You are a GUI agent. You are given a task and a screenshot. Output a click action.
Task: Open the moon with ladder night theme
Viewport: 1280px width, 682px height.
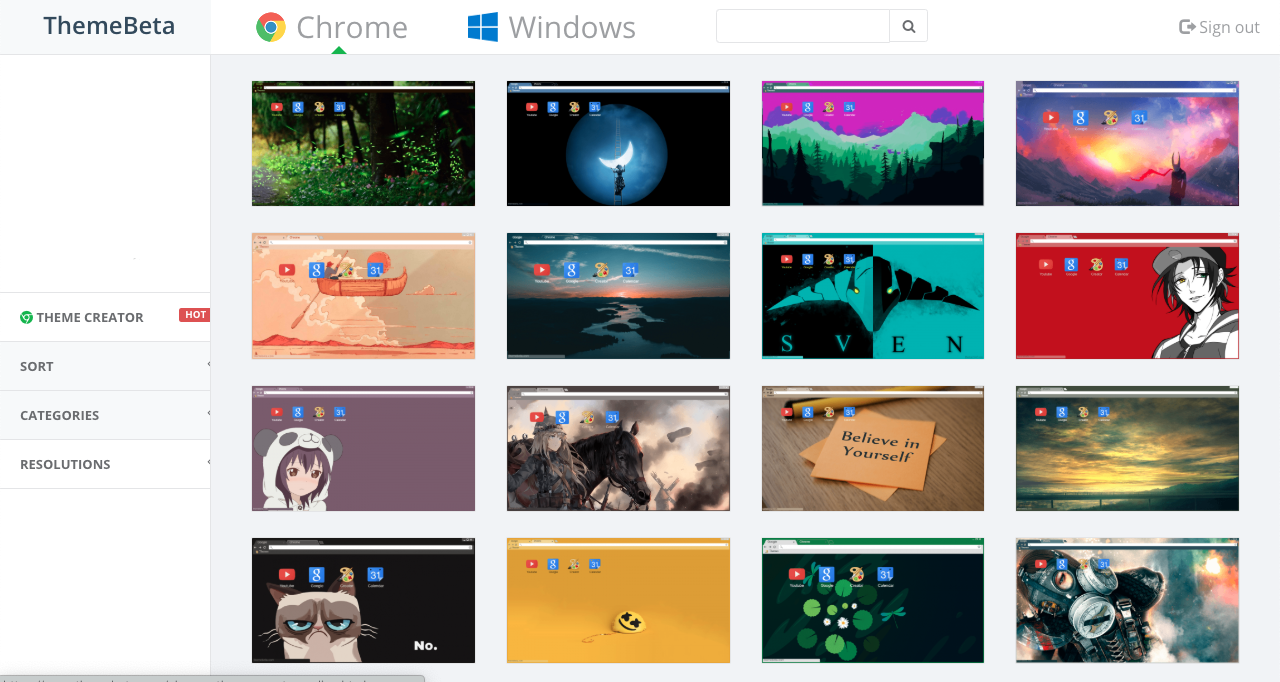[618, 143]
